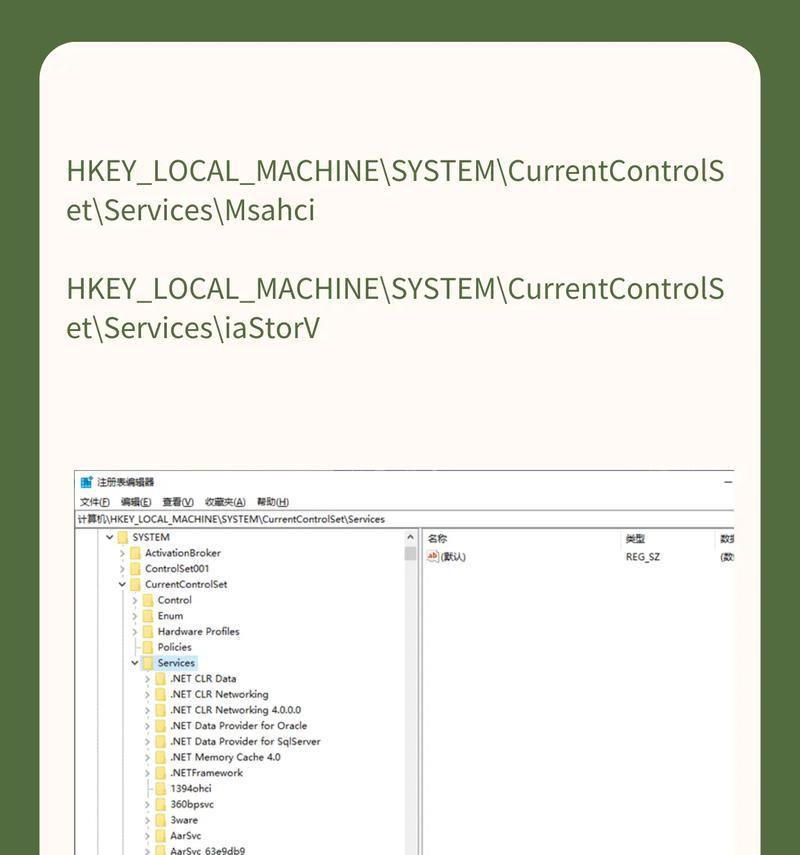The width and height of the screenshot is (800, 855).
Task: Expand the Enum key
Action: [135, 616]
